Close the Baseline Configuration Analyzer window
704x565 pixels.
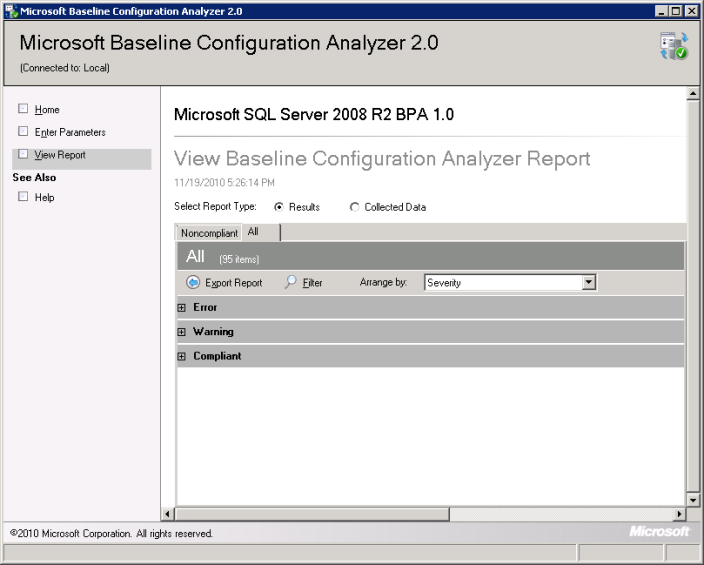pyautogui.click(x=691, y=11)
